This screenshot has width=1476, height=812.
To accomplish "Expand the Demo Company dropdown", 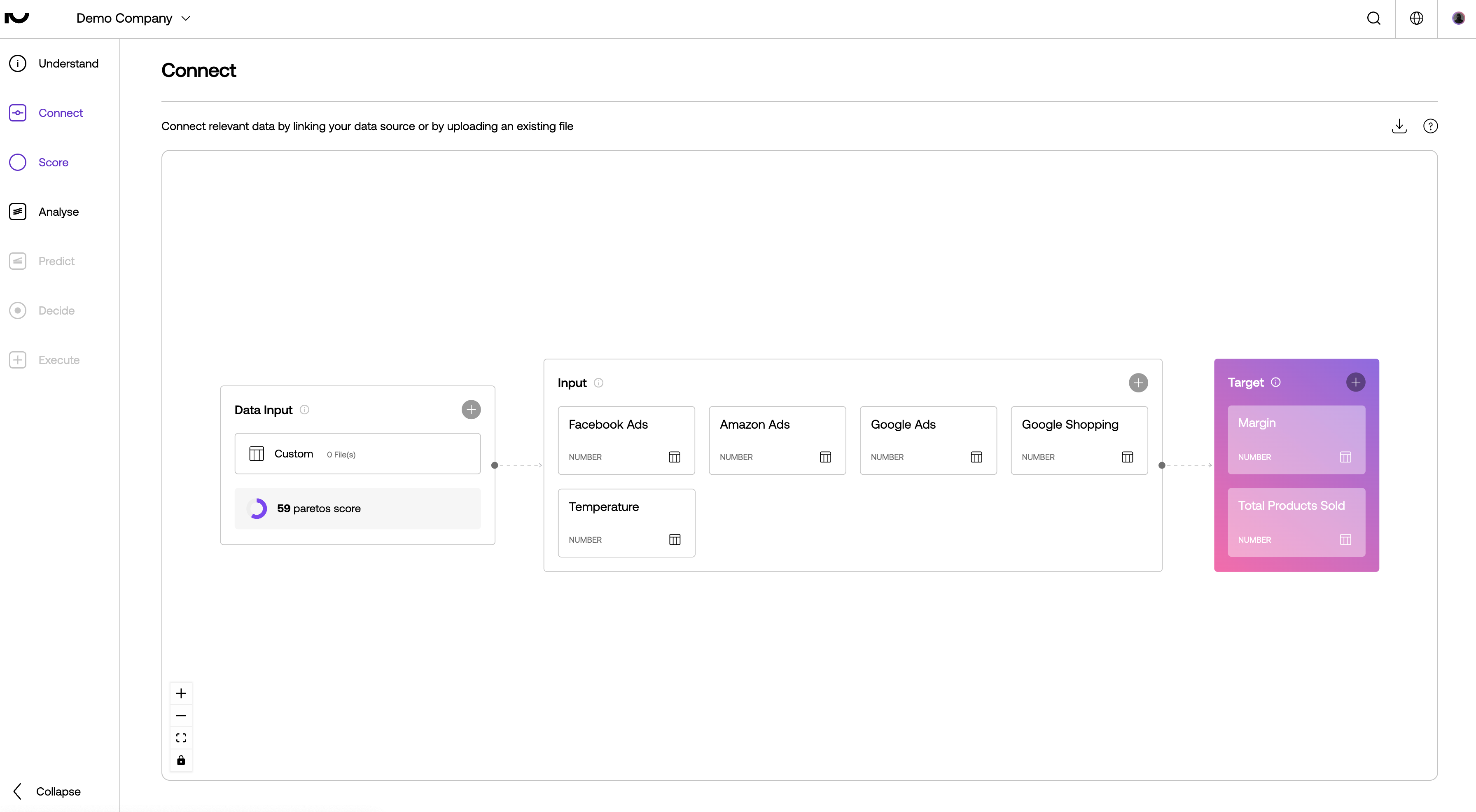I will (x=133, y=19).
